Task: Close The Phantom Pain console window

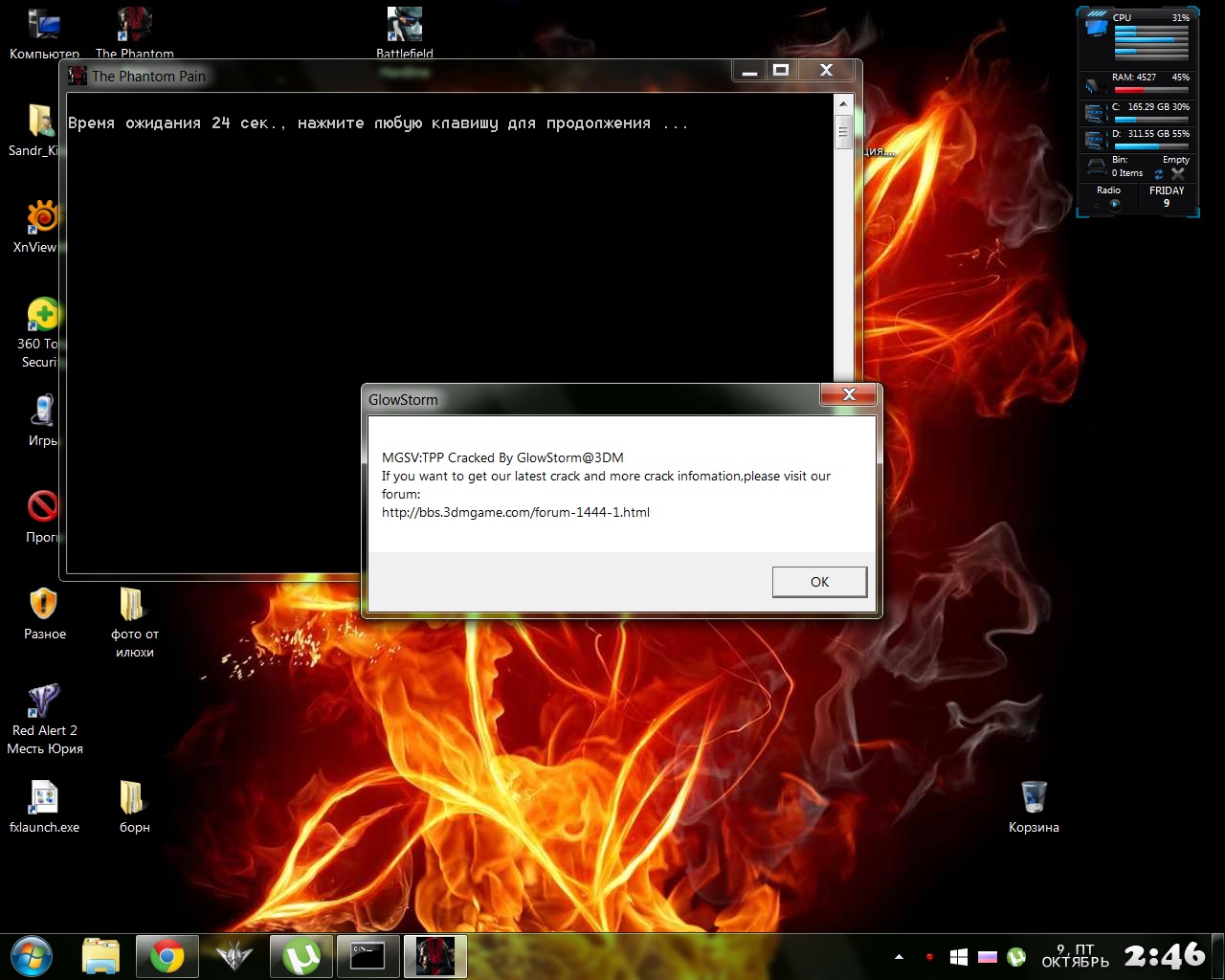Action: [827, 71]
